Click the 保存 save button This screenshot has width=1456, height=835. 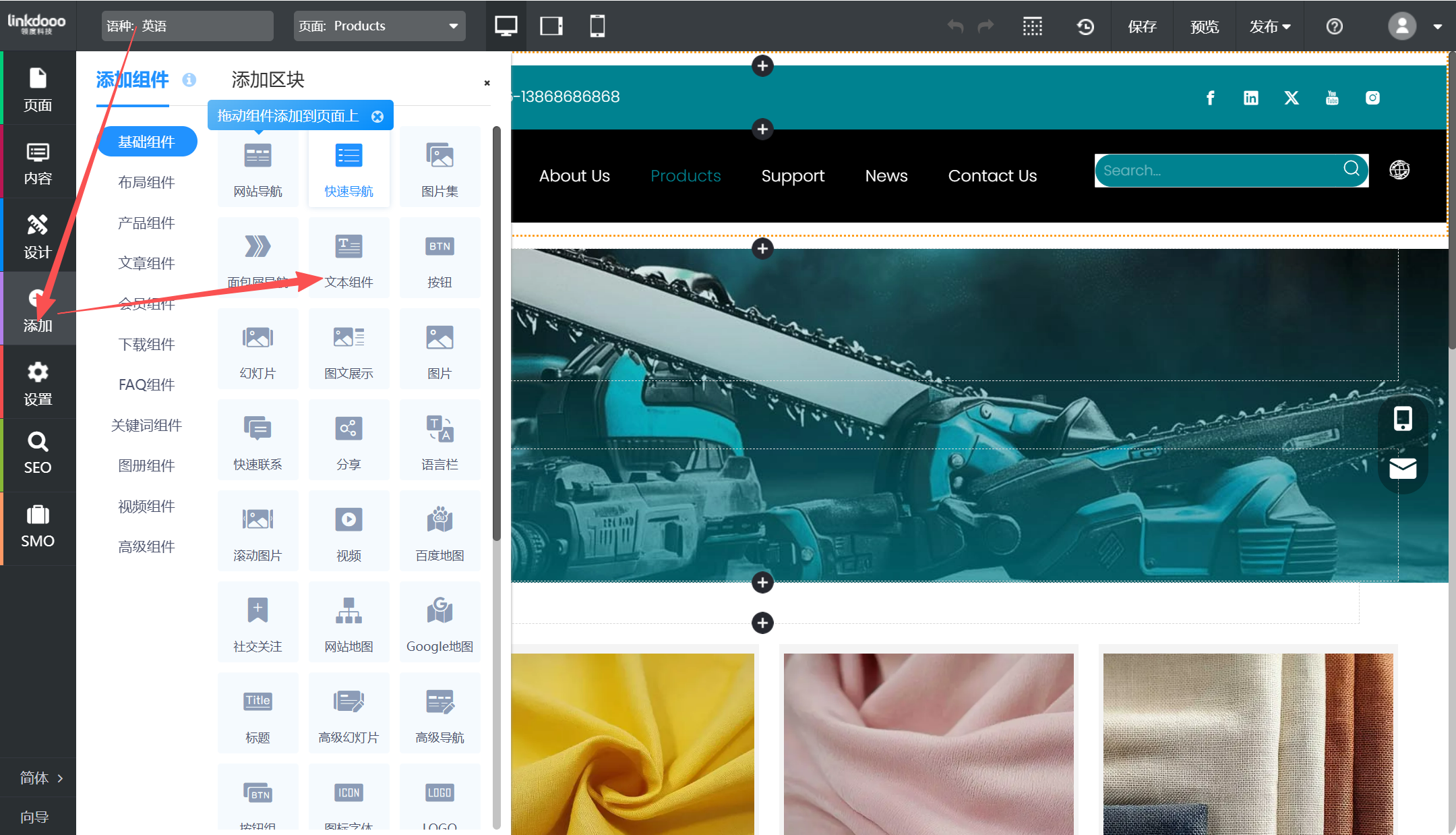[x=1143, y=26]
